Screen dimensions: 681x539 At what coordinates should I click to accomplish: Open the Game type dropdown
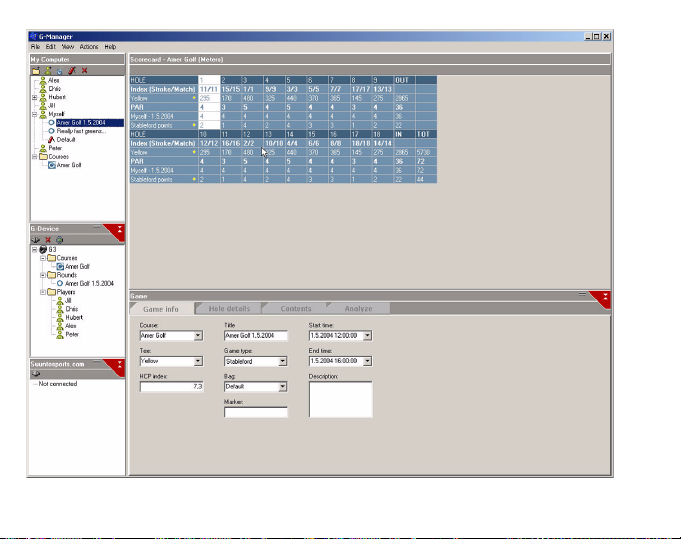pyautogui.click(x=283, y=361)
